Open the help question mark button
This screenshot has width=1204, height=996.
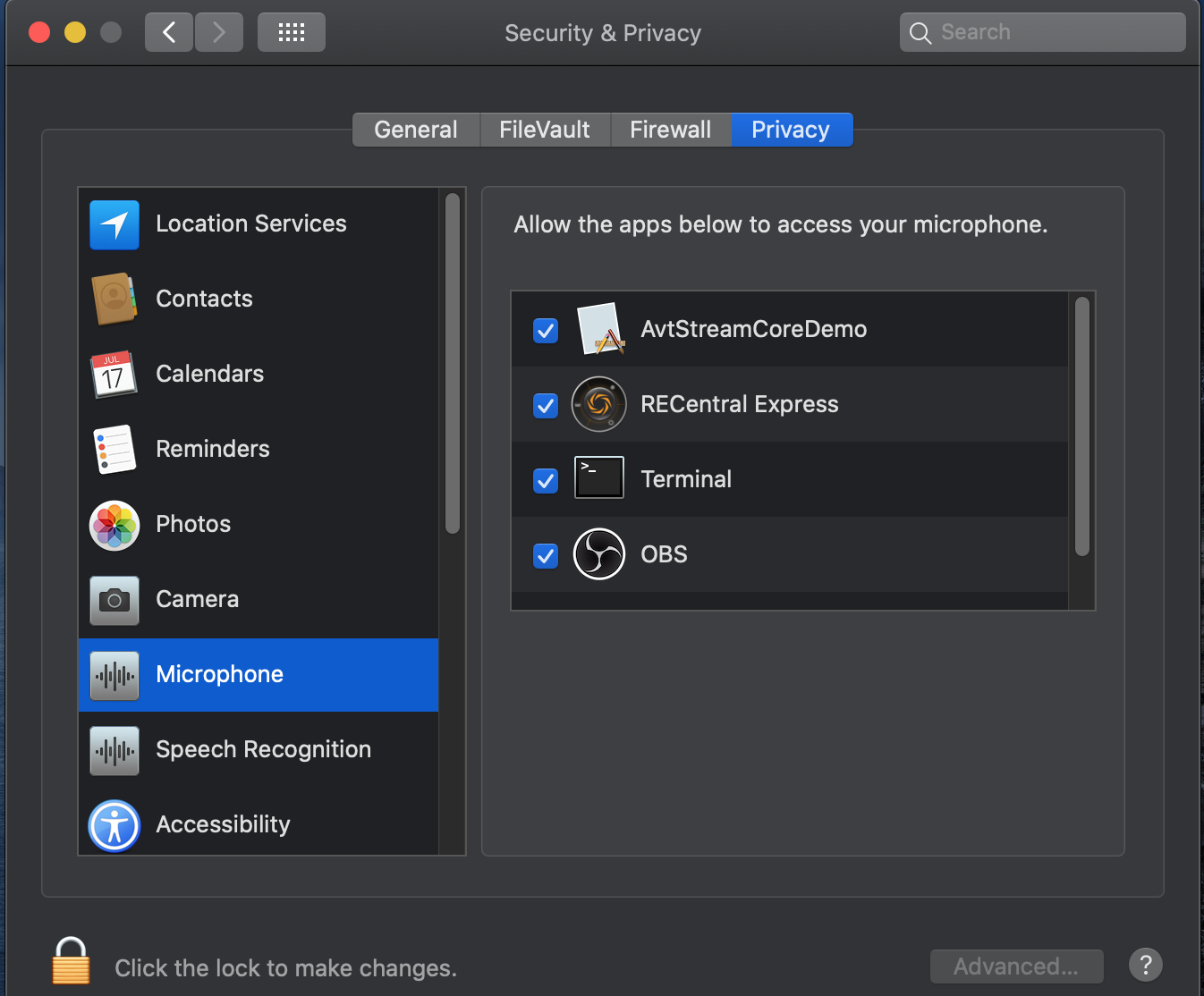click(1146, 965)
